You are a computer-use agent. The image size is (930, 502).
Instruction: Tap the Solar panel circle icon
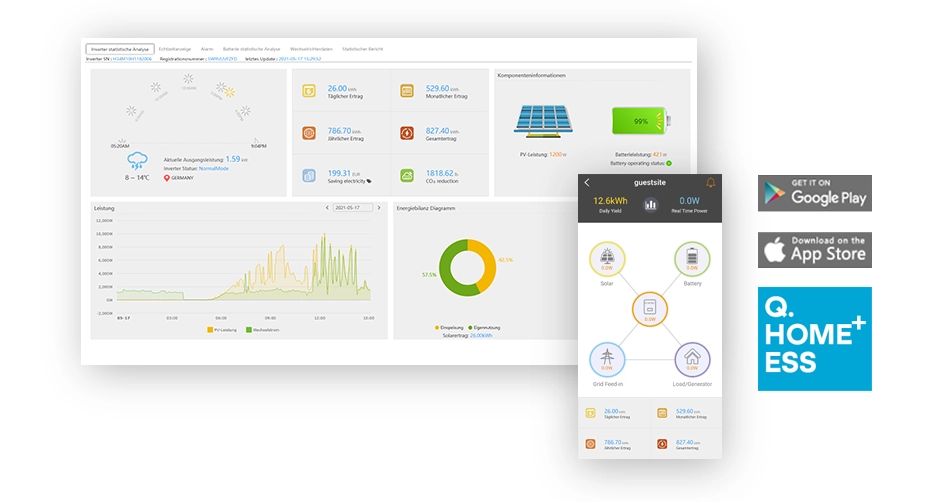607,260
